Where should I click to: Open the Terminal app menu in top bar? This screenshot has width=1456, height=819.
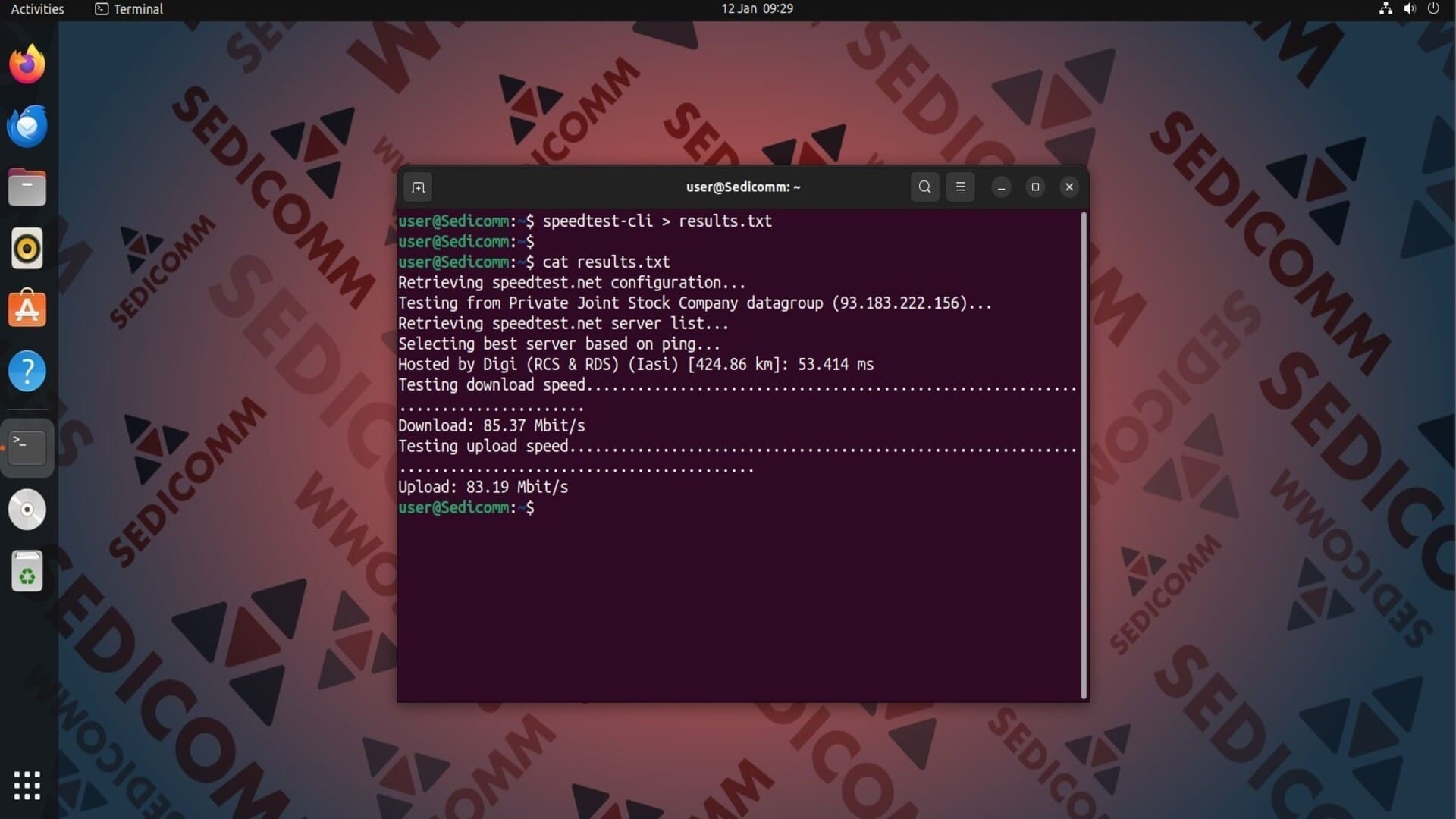coord(129,9)
